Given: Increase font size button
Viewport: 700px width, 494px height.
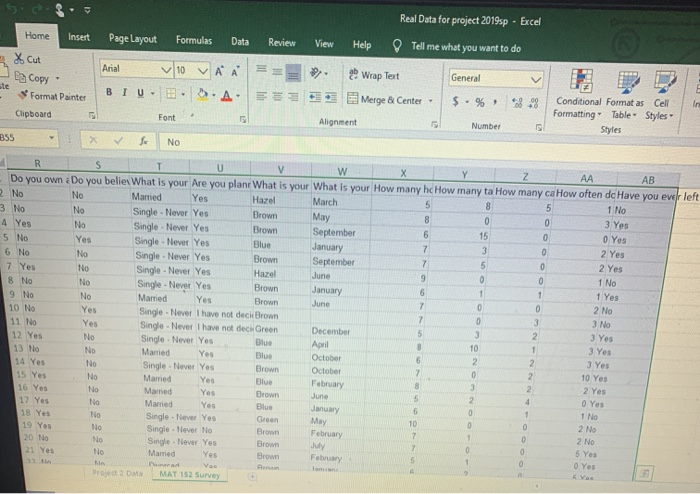Looking at the screenshot, I should tap(219, 71).
